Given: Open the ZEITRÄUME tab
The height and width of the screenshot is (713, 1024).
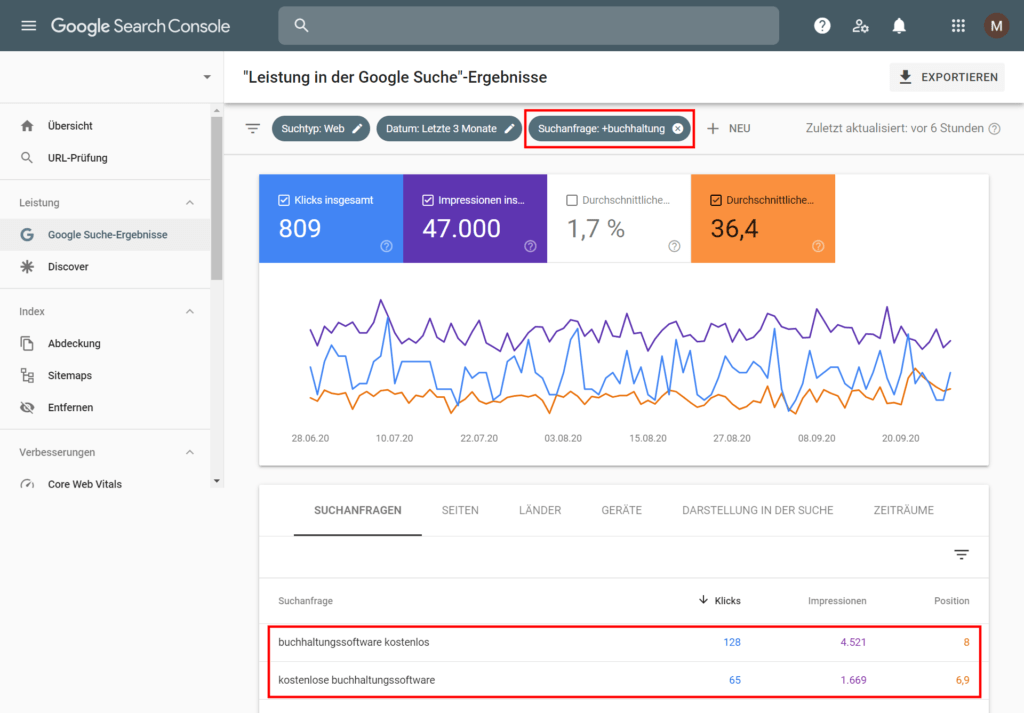Looking at the screenshot, I should [904, 511].
